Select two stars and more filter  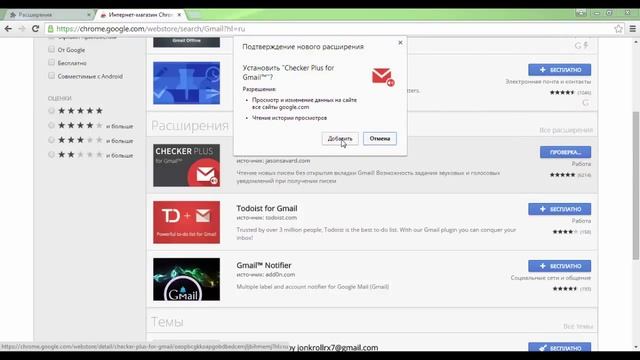click(x=51, y=155)
